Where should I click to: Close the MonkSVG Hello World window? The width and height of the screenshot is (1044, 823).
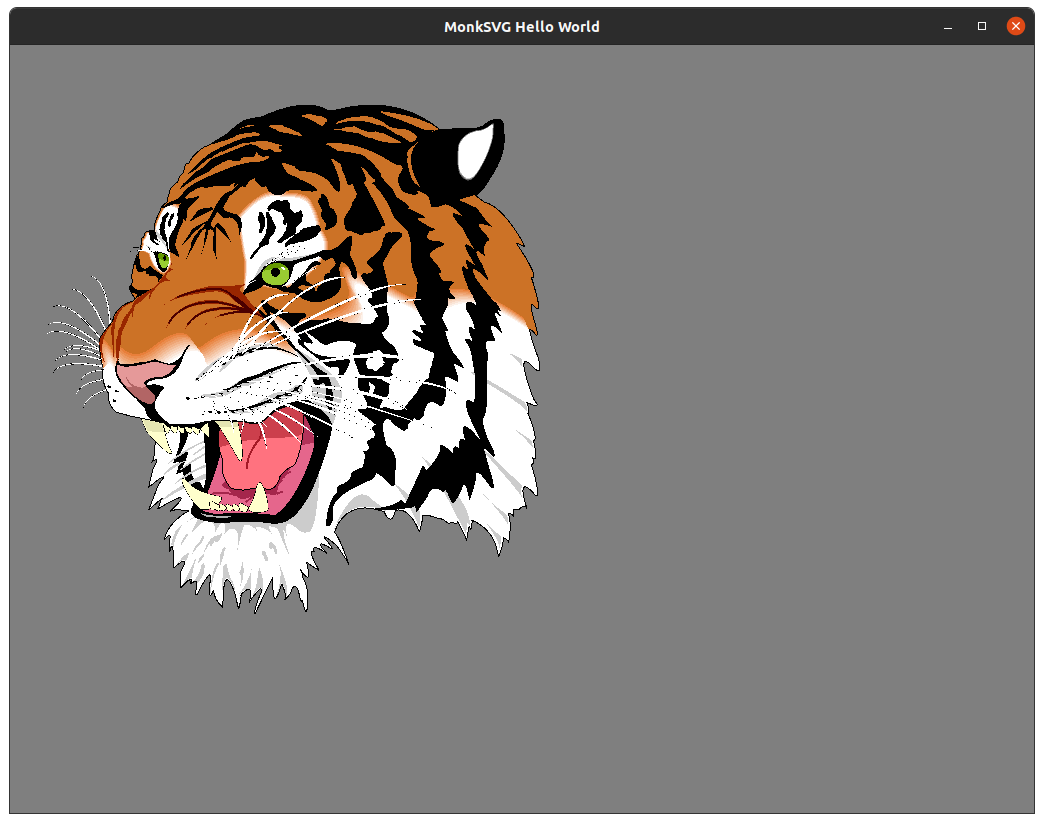(x=1015, y=26)
